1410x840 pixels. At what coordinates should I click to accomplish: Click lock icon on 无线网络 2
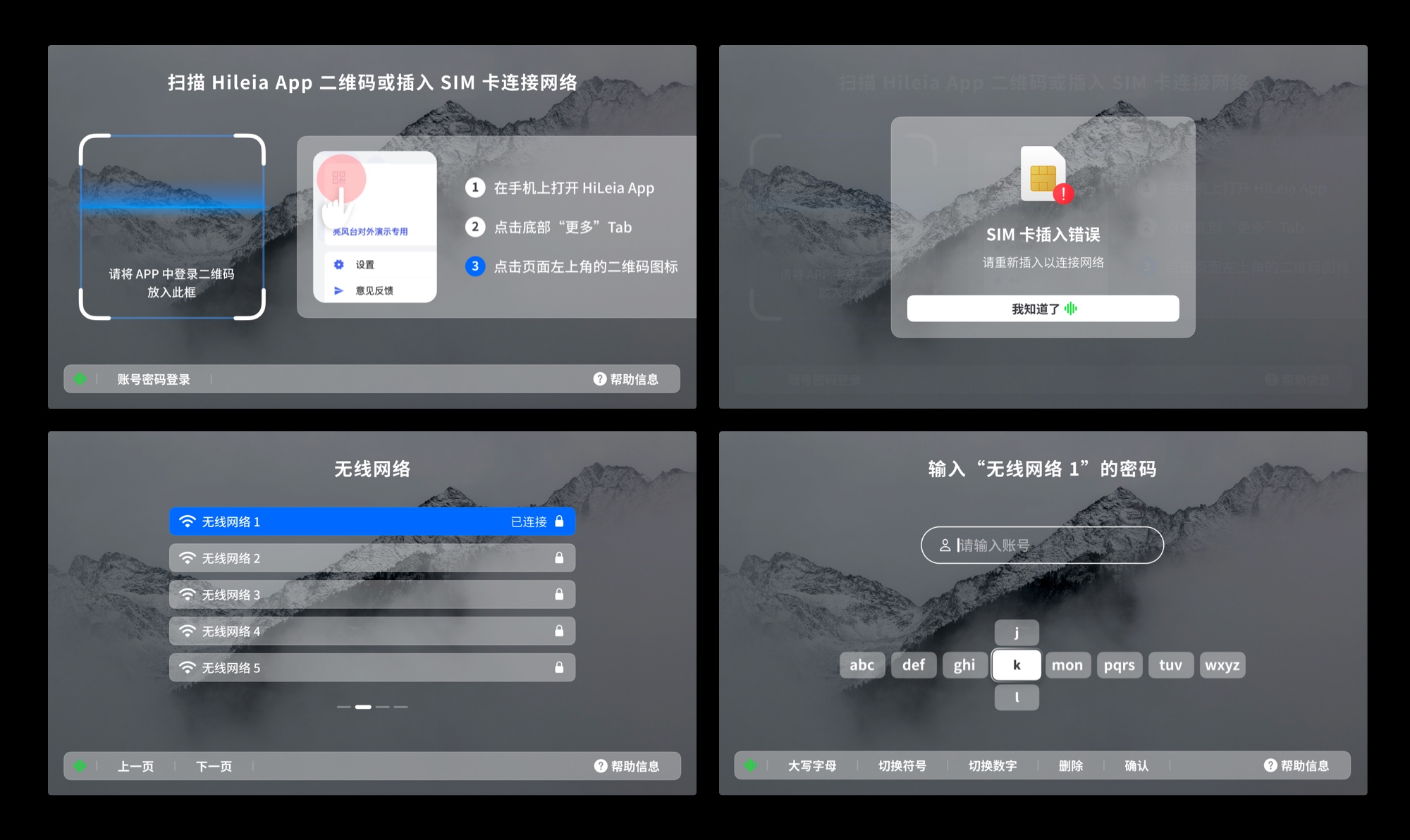(559, 558)
